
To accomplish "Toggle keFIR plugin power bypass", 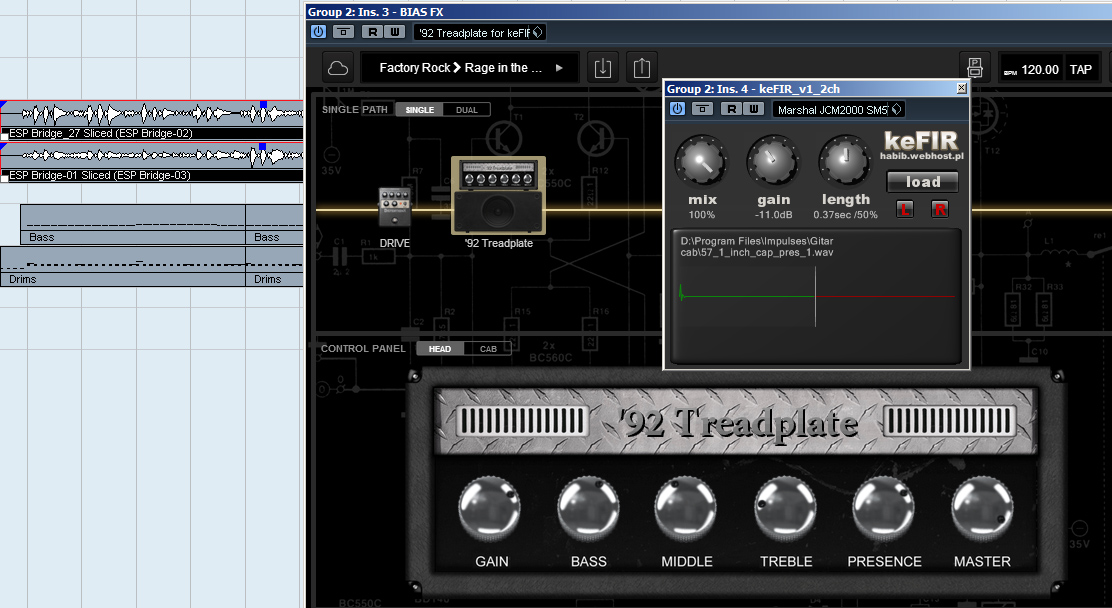I will click(x=677, y=109).
